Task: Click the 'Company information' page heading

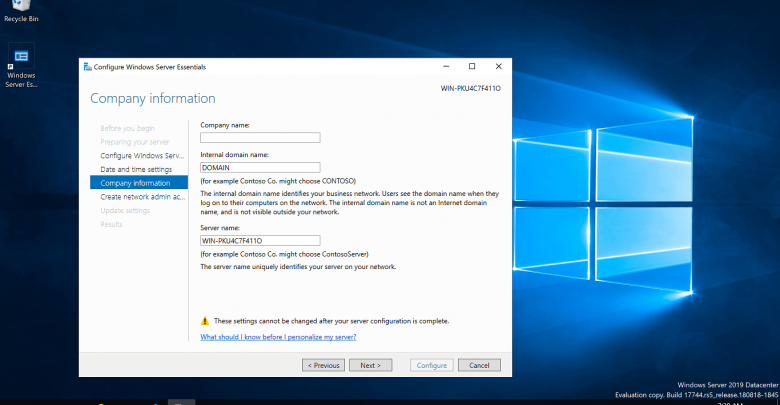Action: [x=153, y=99]
